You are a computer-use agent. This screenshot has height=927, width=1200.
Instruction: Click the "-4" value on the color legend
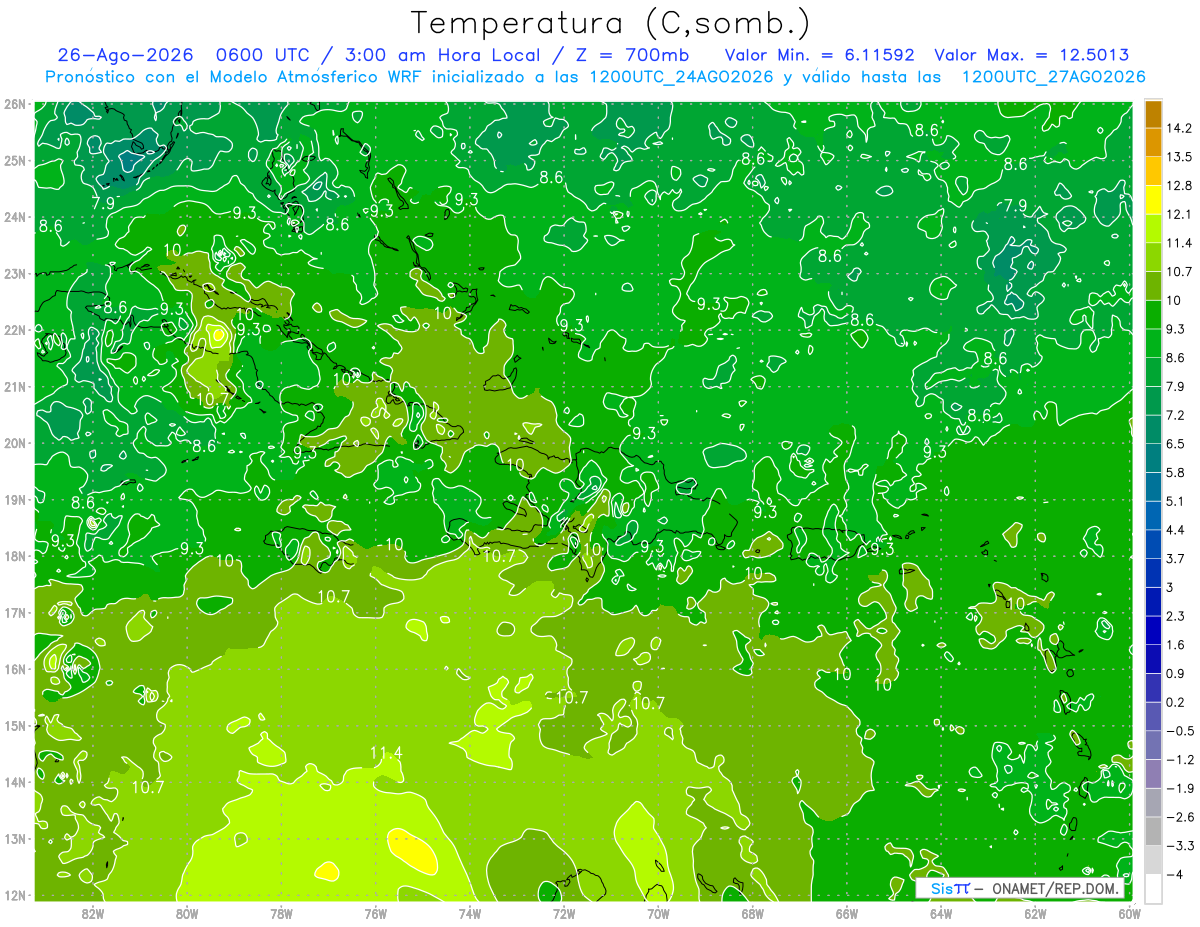[x=1174, y=874]
